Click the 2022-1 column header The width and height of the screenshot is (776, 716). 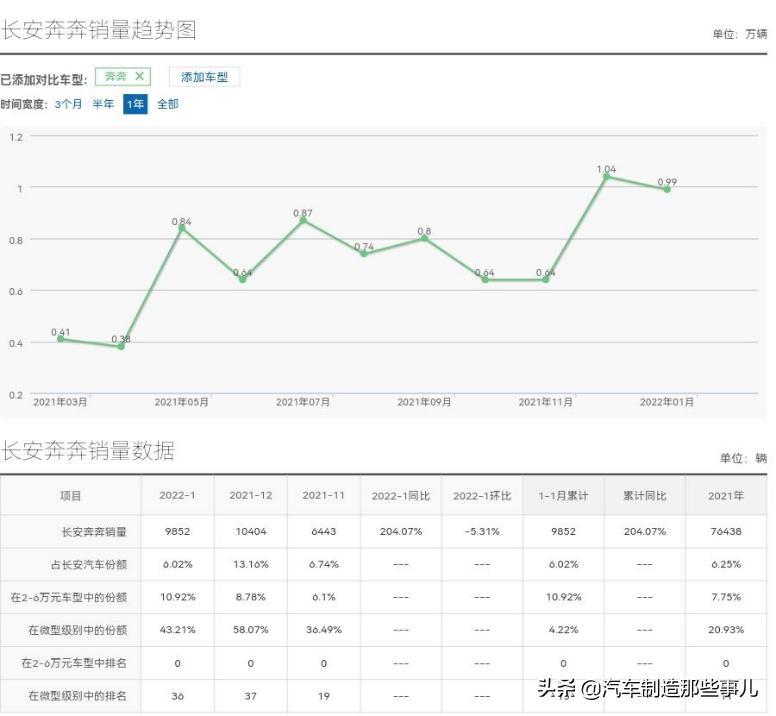[x=177, y=495]
